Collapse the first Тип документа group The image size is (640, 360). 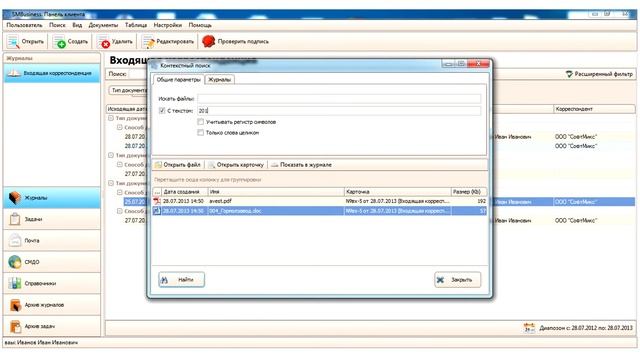click(x=111, y=118)
